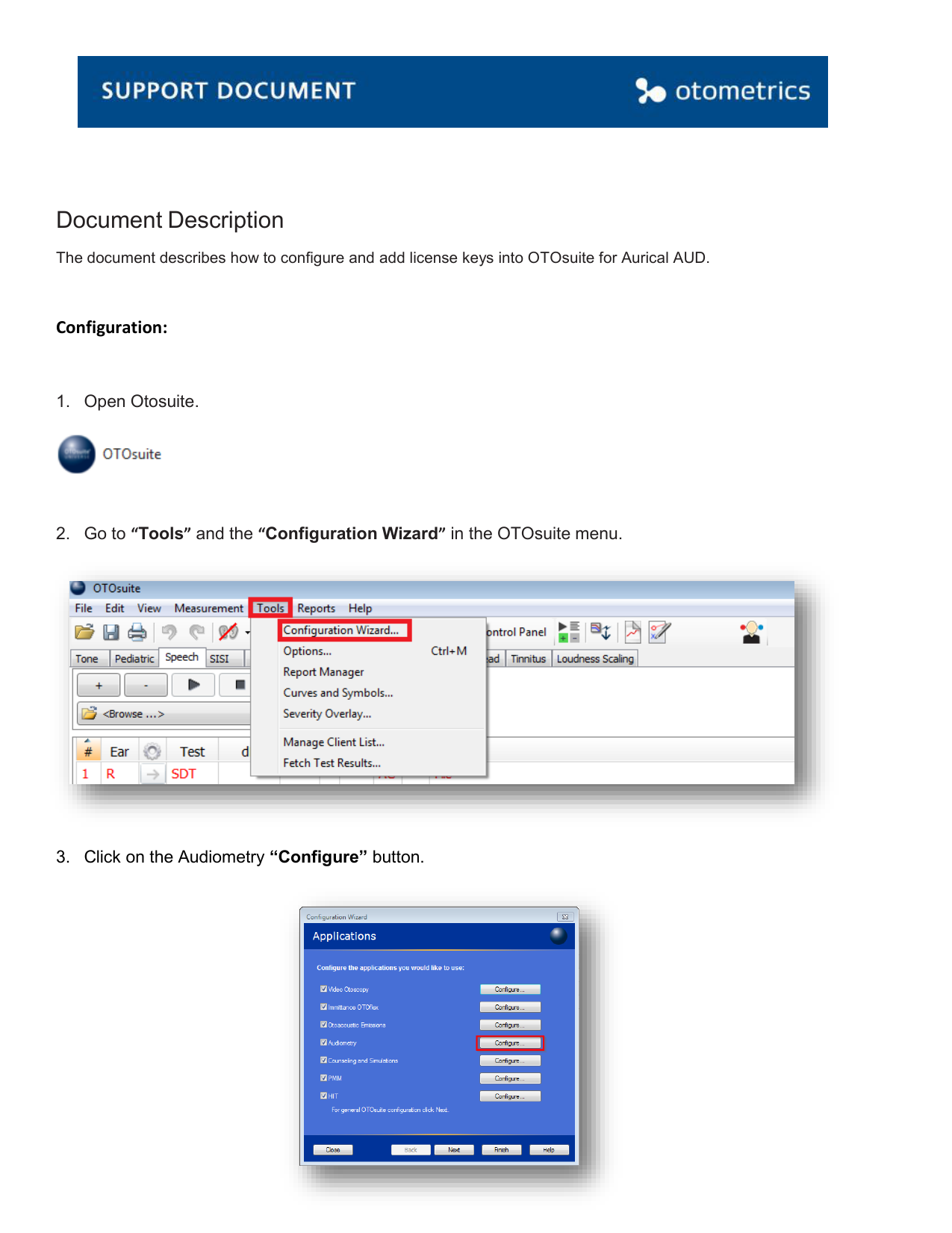Click the SDT test cell in row 1
The height and width of the screenshot is (1233, 952).
(x=192, y=774)
